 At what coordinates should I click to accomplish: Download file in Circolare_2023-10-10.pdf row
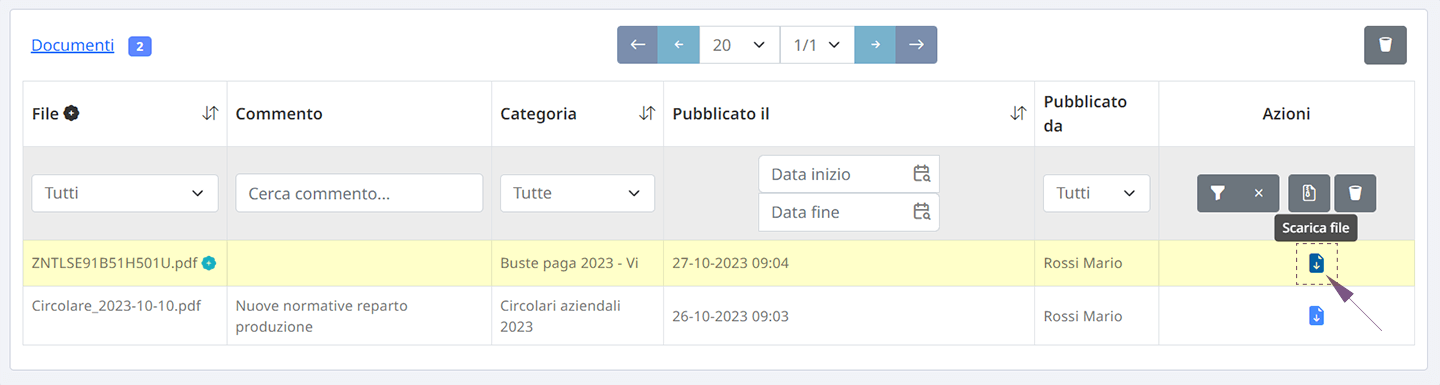1316,316
